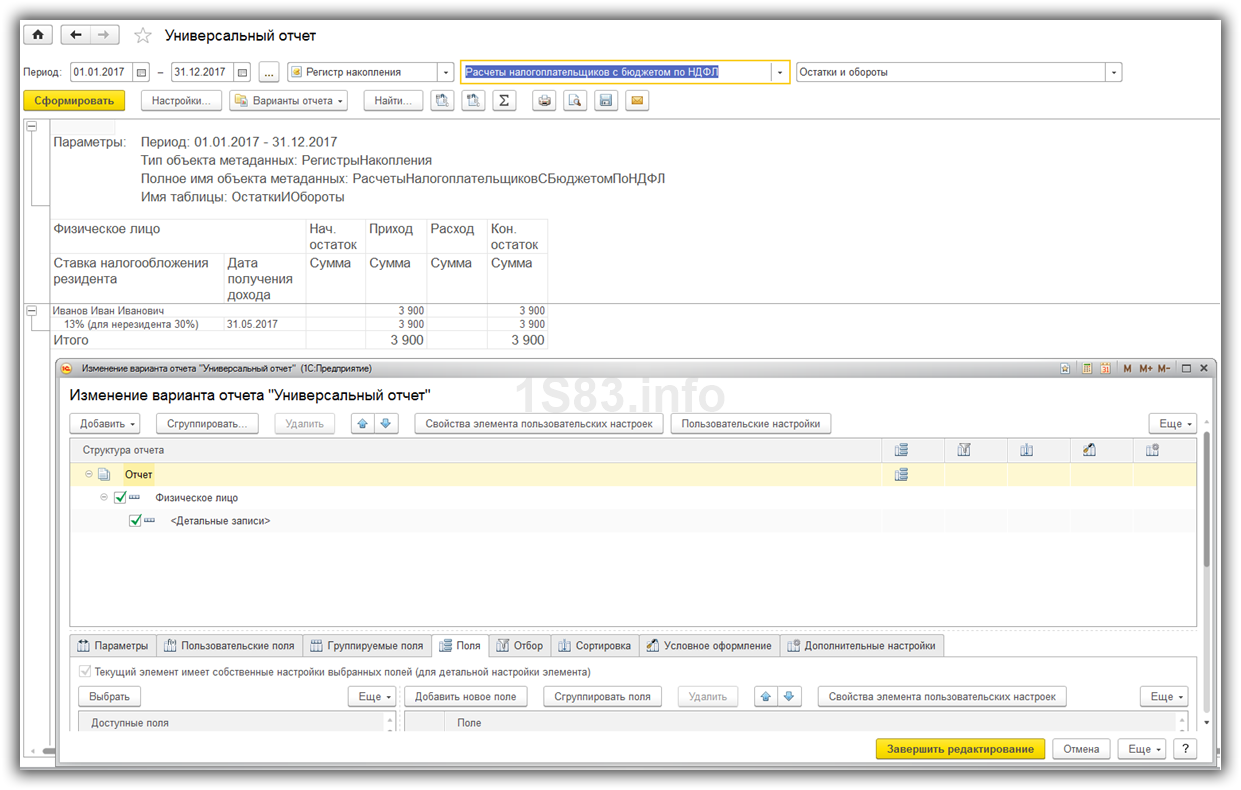
Task: Open the Варианты отчета dropdown menu
Action: (289, 101)
